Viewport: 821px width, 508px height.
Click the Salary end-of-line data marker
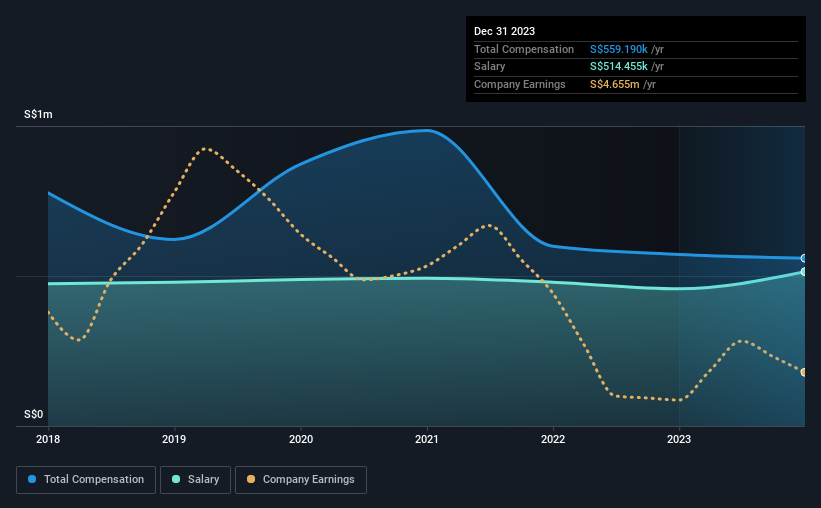pyautogui.click(x=803, y=272)
